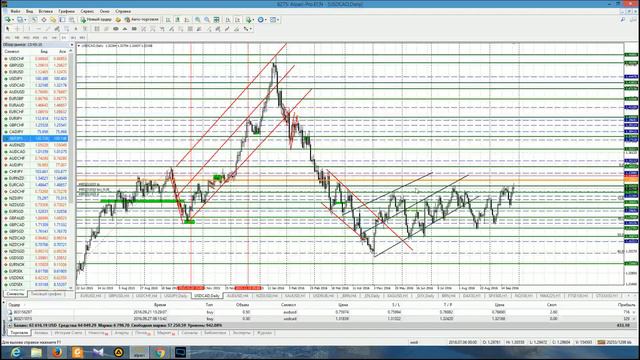
Task: Switch chart to candlesticks icon
Action: pos(177,20)
